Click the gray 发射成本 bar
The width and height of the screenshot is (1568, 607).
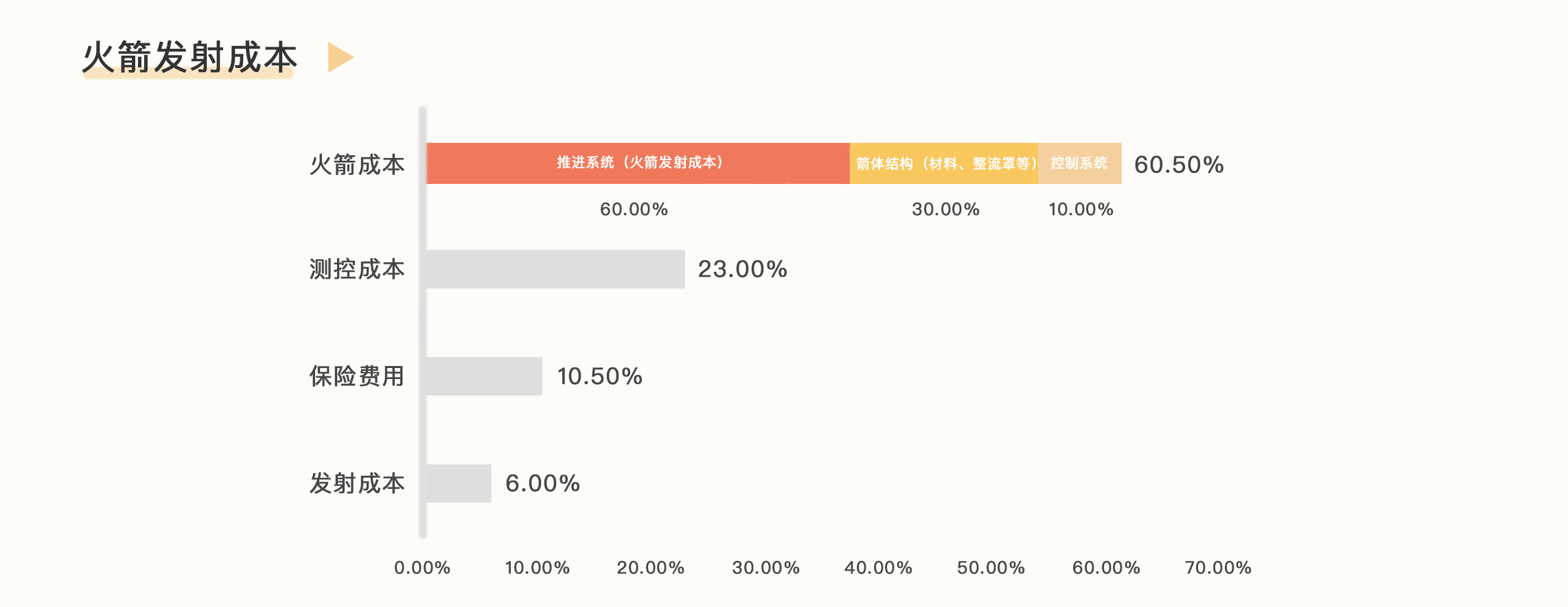pyautogui.click(x=459, y=483)
